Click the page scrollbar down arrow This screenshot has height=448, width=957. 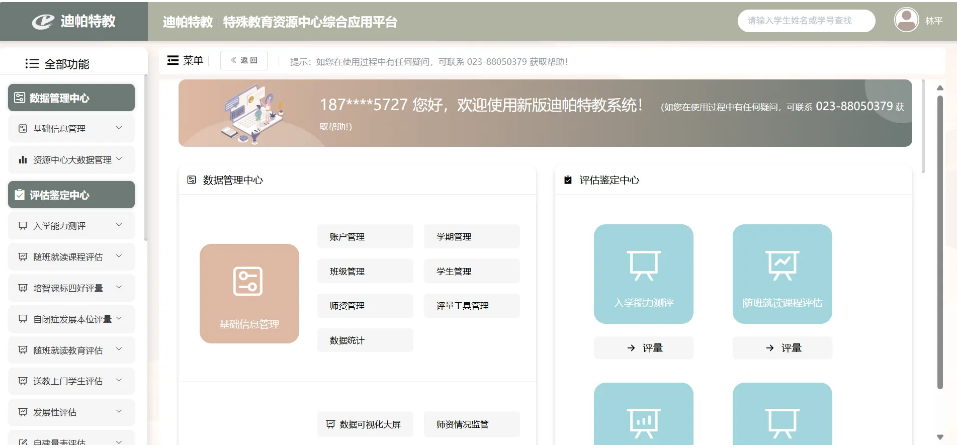click(x=939, y=436)
